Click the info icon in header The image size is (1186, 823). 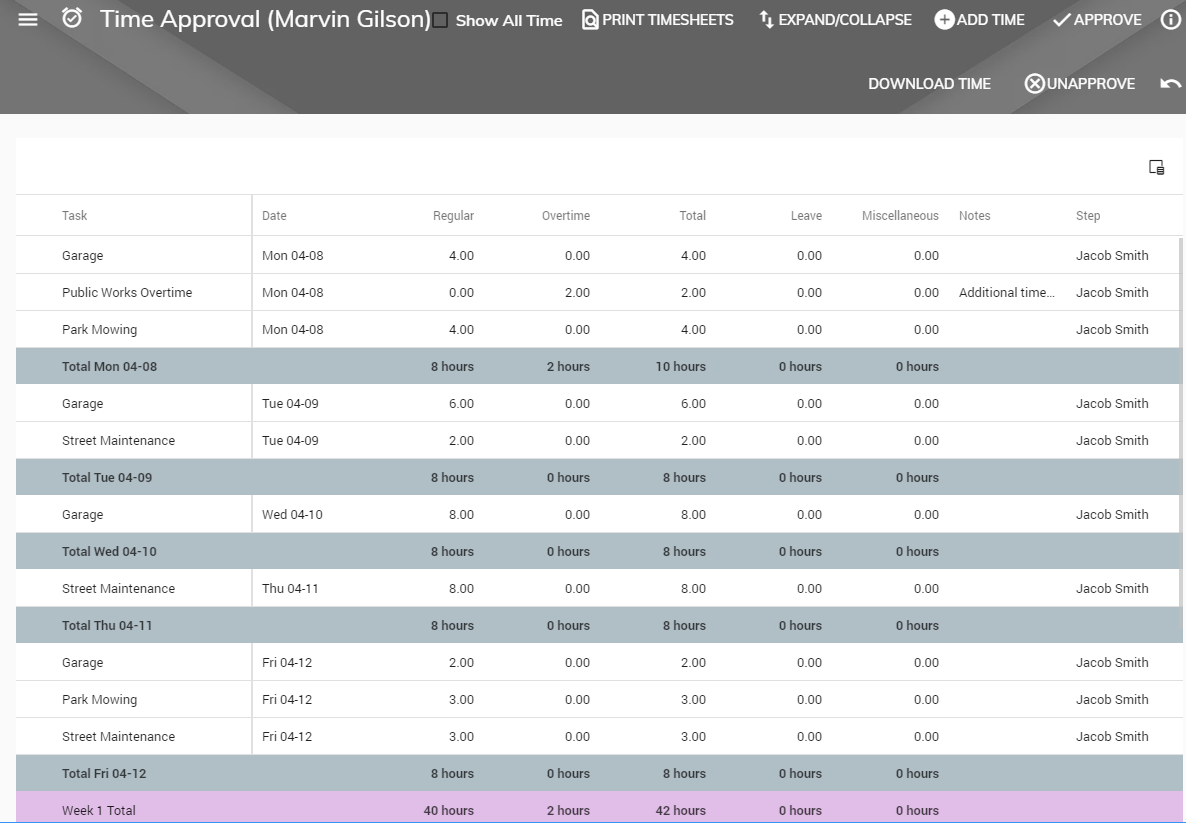tap(1170, 20)
